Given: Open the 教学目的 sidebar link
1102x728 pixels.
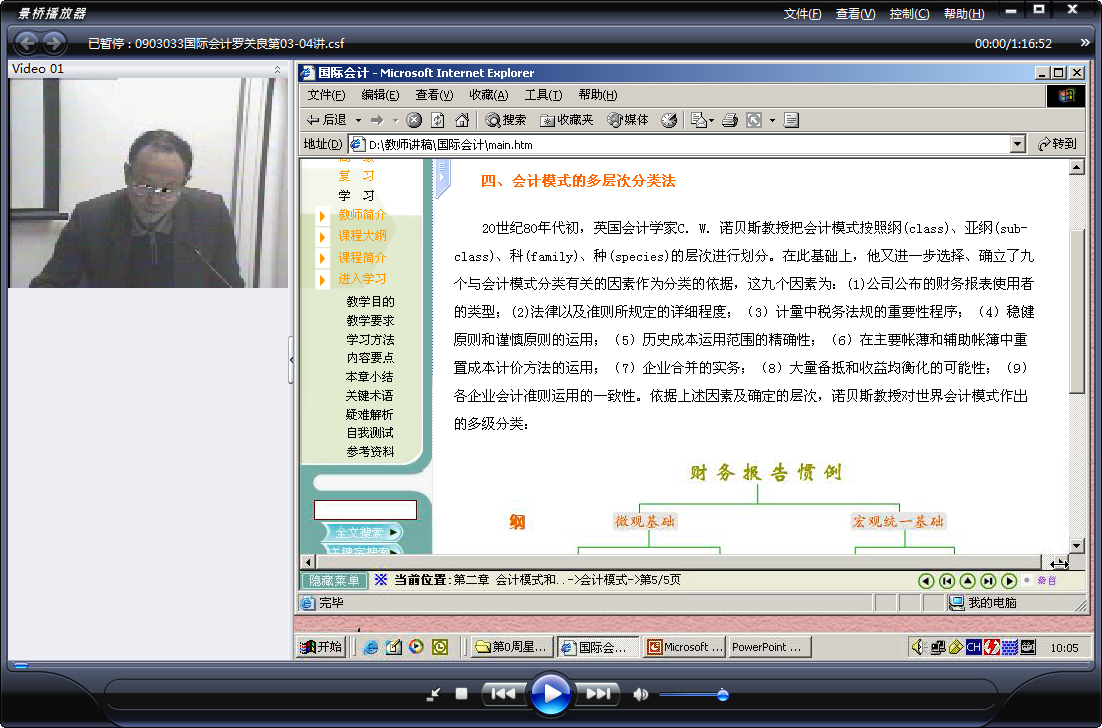Looking at the screenshot, I should [370, 301].
